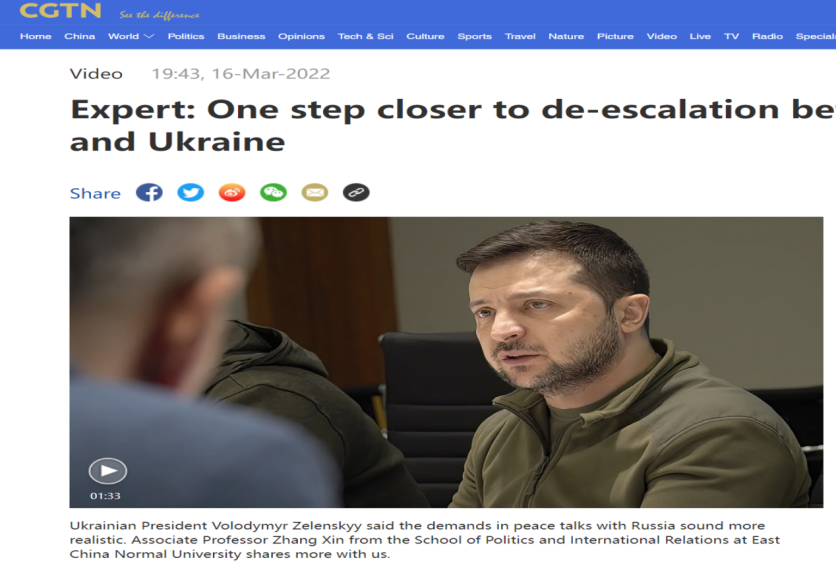836x566 pixels.
Task: Click the Weibo share icon
Action: 232,192
